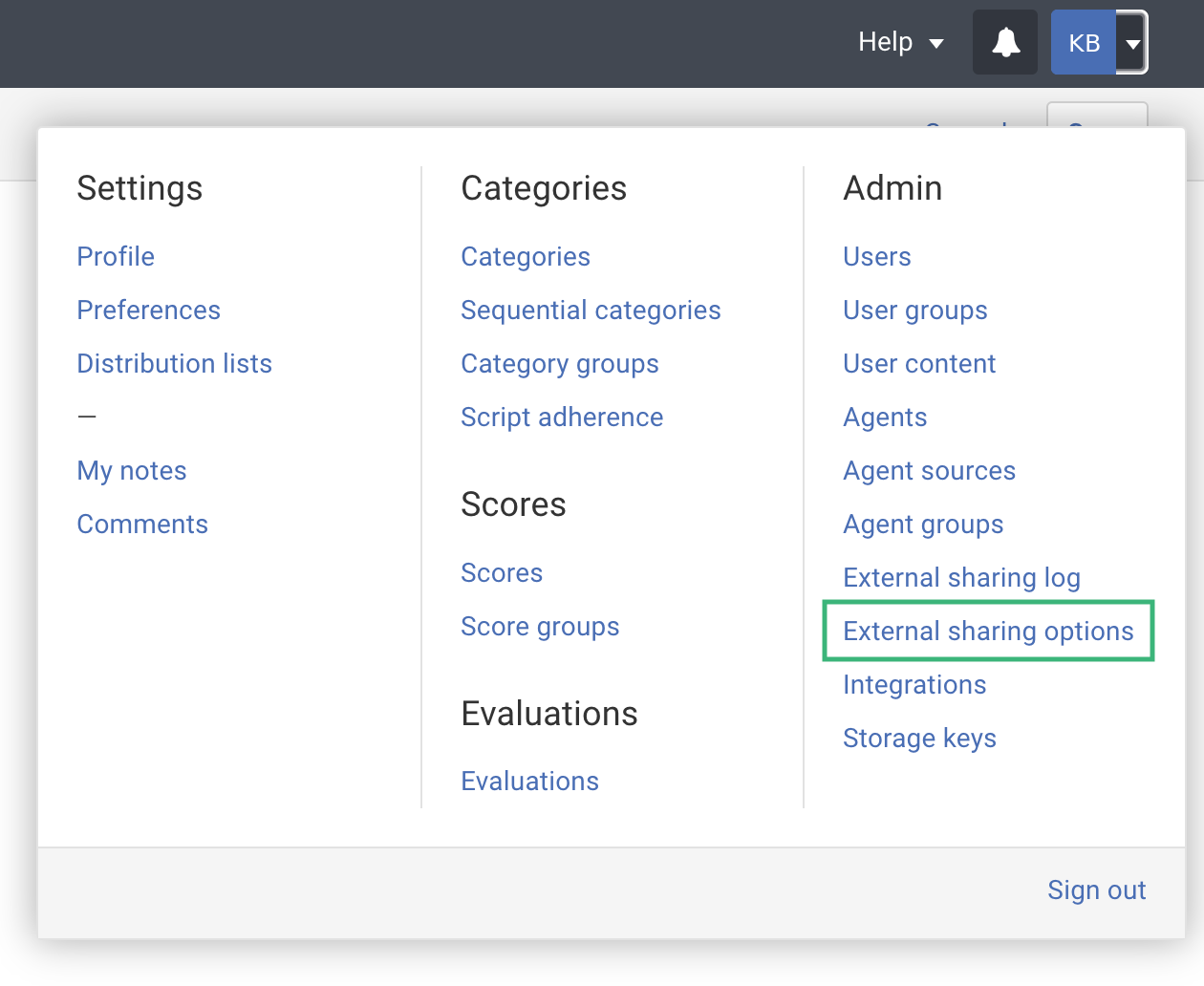This screenshot has width=1204, height=986.
Task: Sign out of the account
Action: click(1096, 890)
